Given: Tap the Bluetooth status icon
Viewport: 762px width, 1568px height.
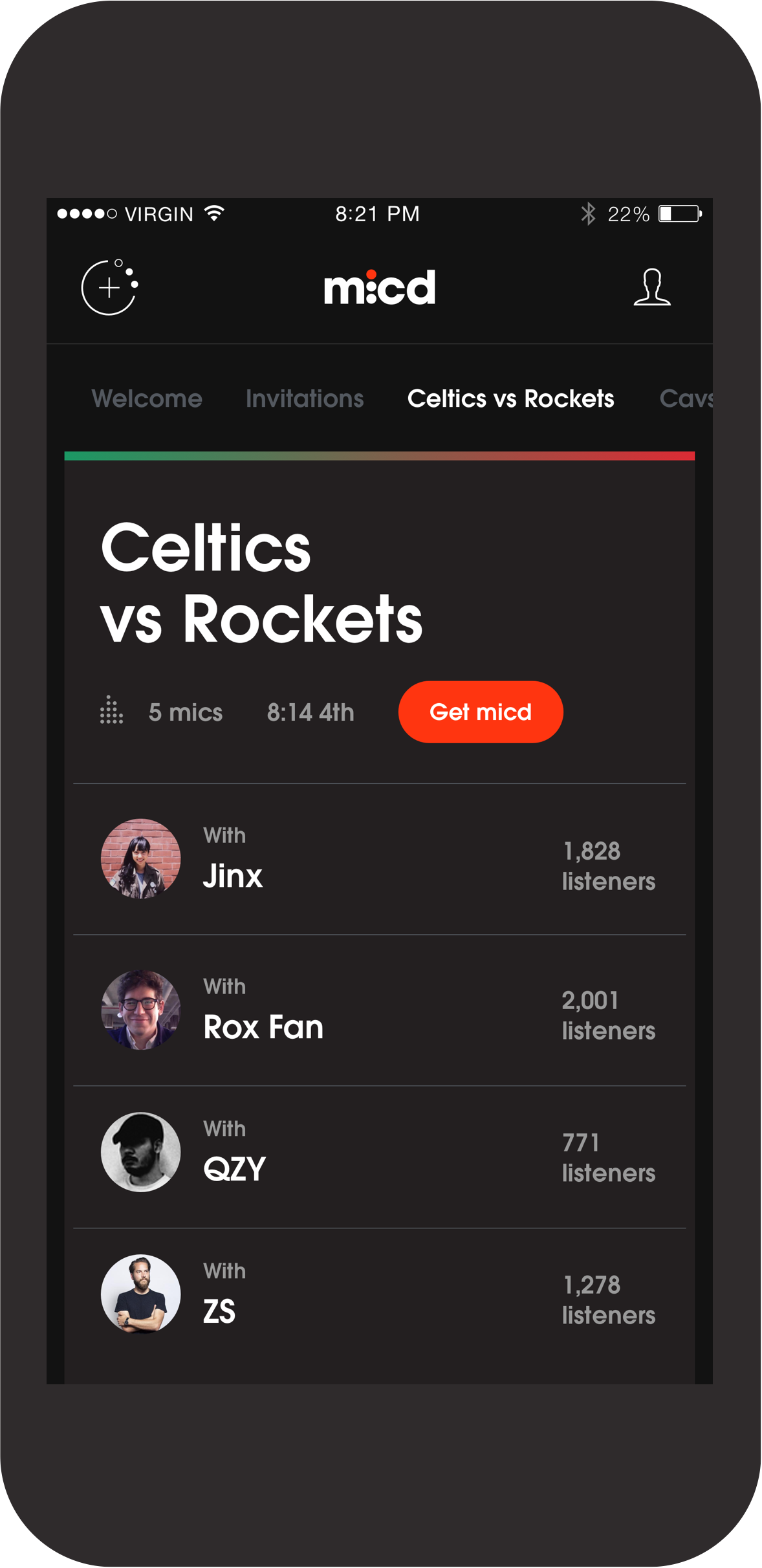Looking at the screenshot, I should tap(588, 214).
